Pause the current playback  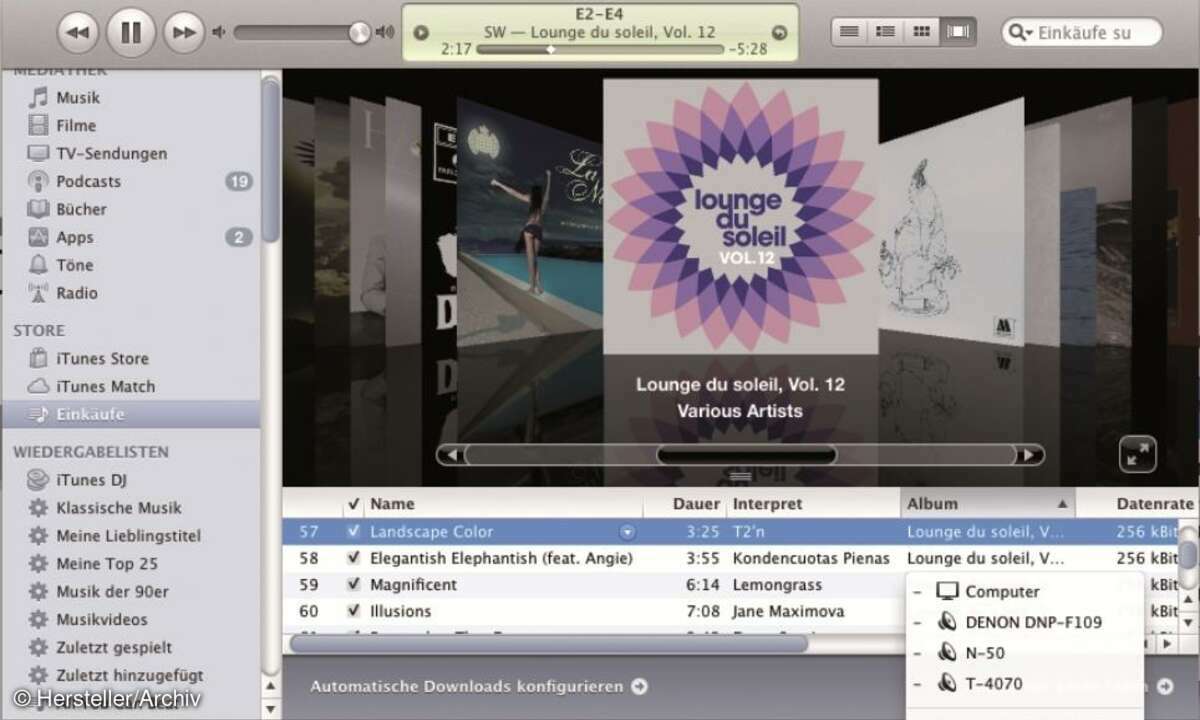coord(131,33)
